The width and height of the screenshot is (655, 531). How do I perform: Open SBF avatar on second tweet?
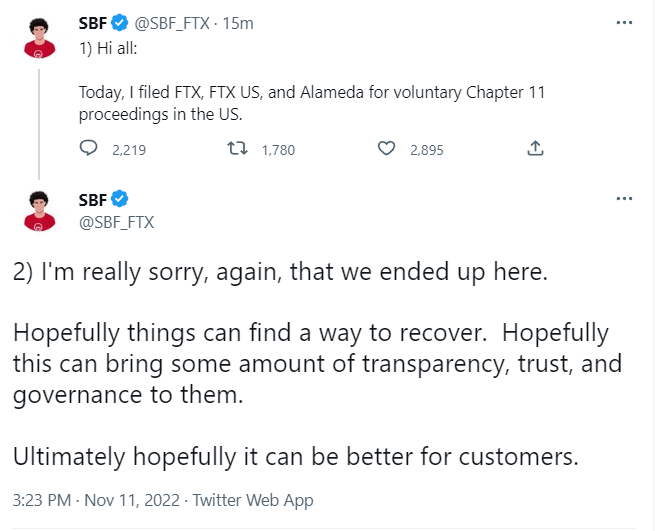40,209
